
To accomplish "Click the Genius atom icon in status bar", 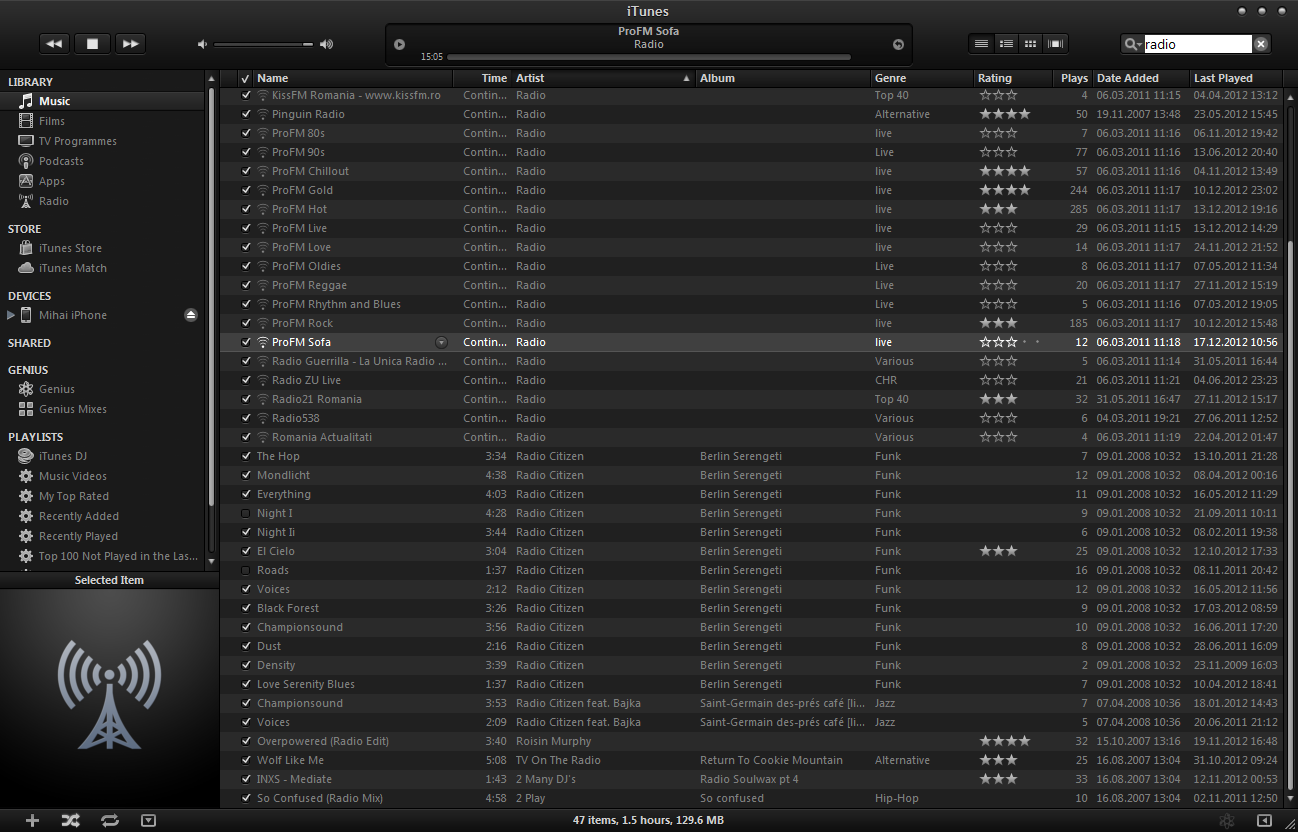I will coord(1226,821).
